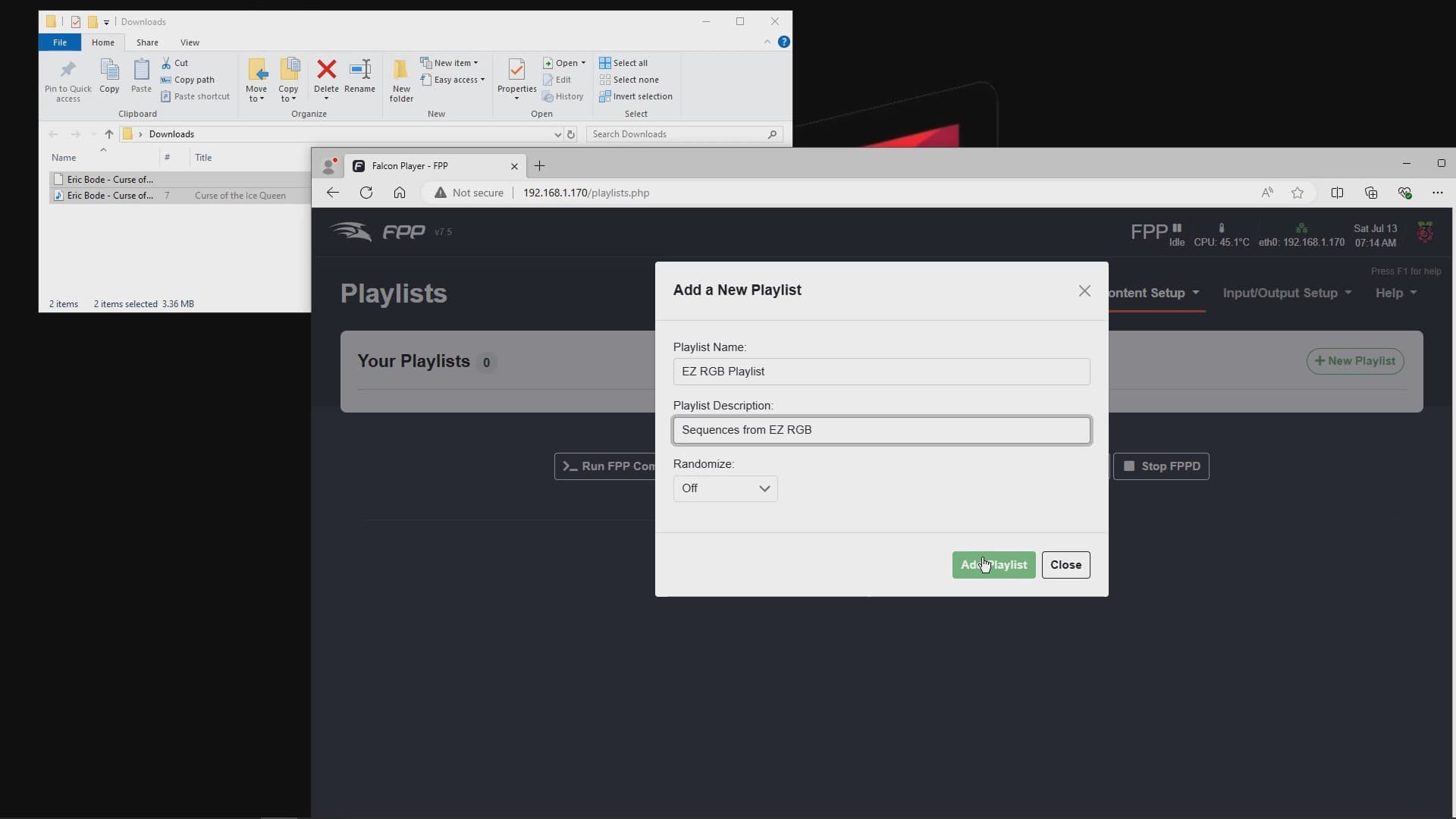
Task: Open the Help menu in FPP
Action: [x=1395, y=293]
